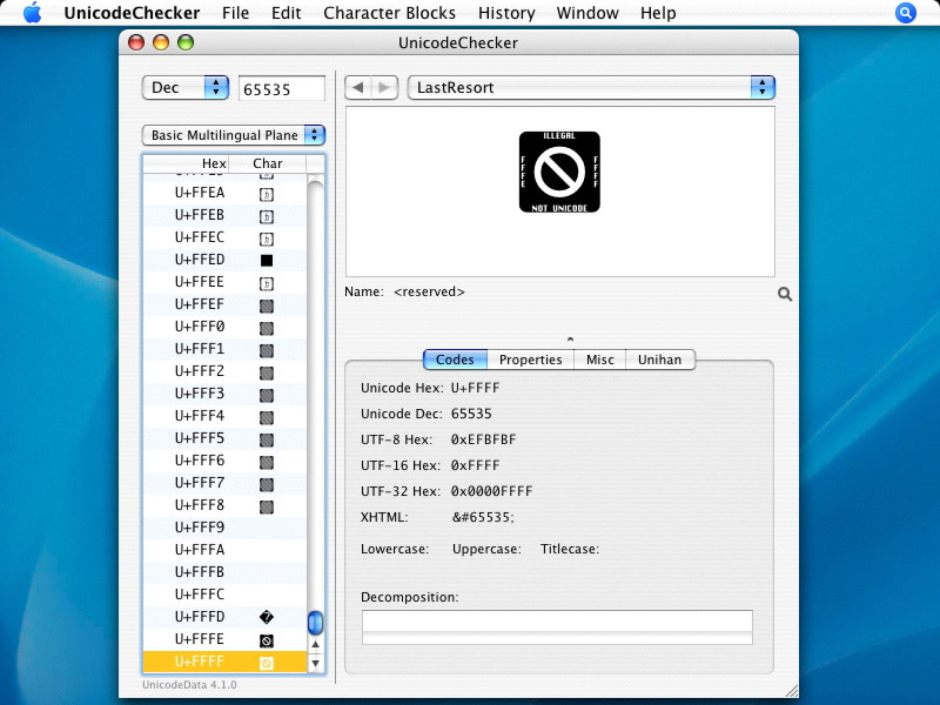Select the U+FFF4 row
The width and height of the screenshot is (940, 705).
tap(225, 416)
